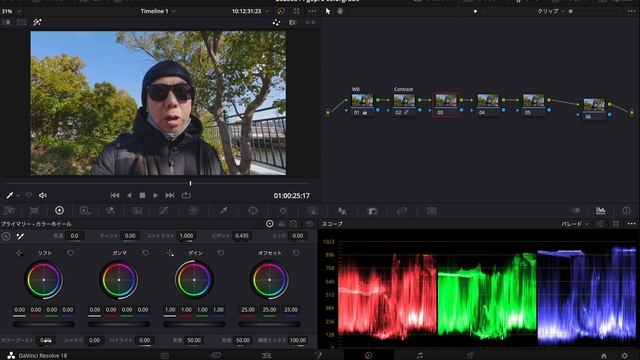This screenshot has height=360, width=640.
Task: Open the Magic Mask palette icon
Action: [313, 211]
